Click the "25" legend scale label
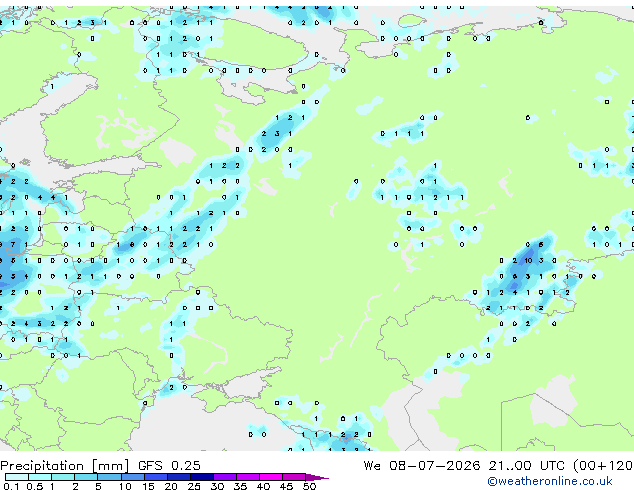 [x=194, y=486]
